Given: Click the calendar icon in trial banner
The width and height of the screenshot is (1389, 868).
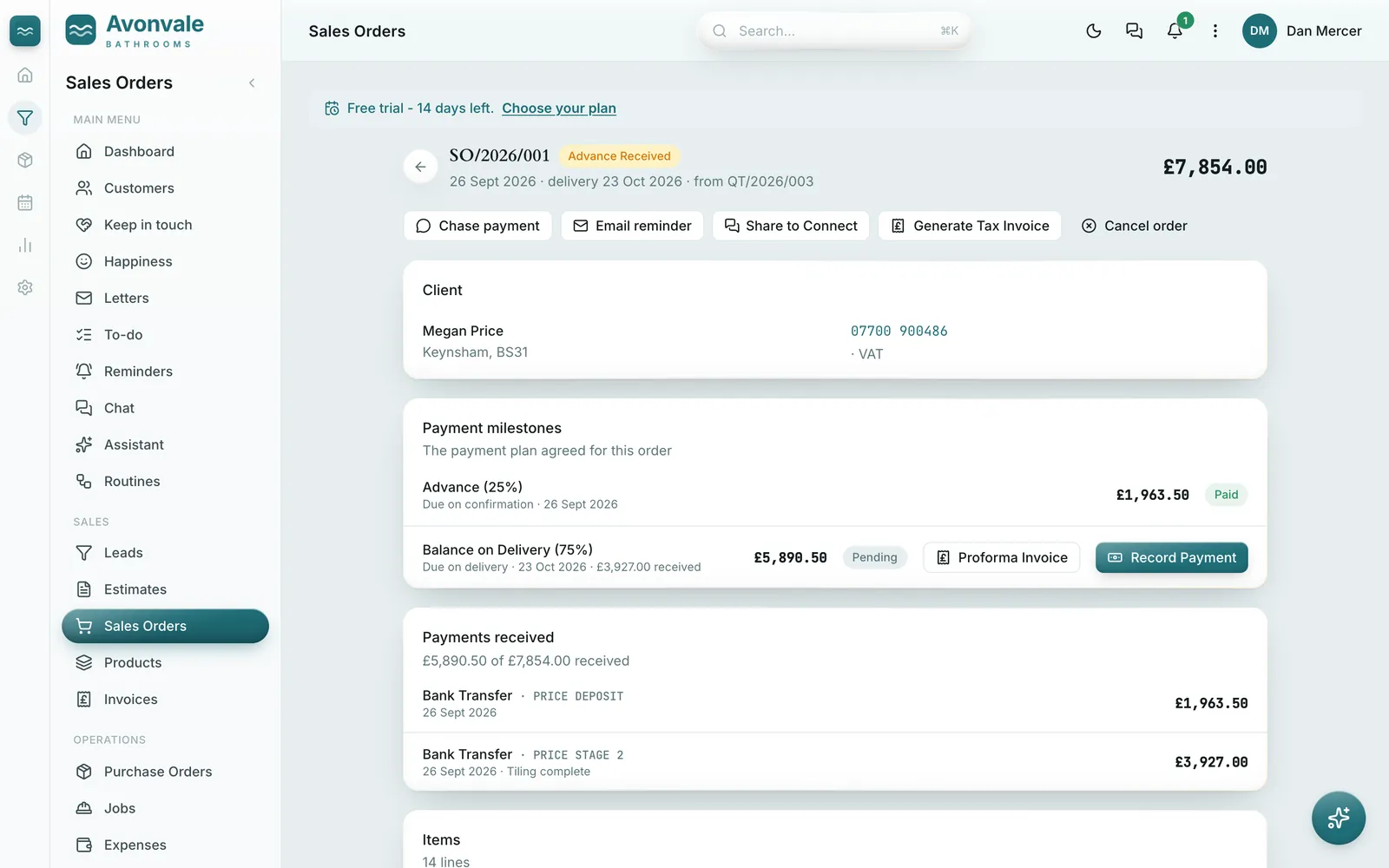Looking at the screenshot, I should pyautogui.click(x=332, y=108).
